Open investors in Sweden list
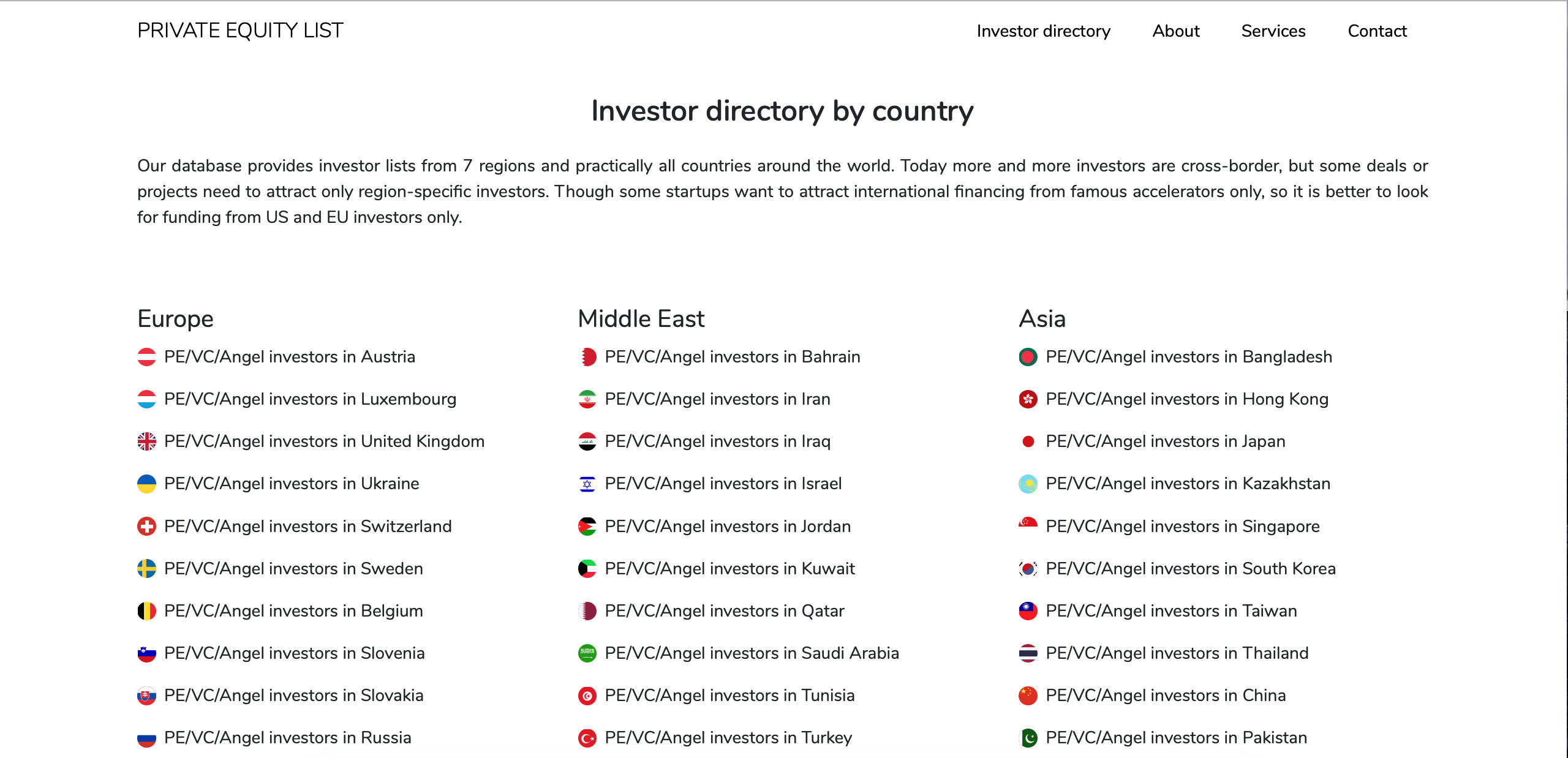This screenshot has height=758, width=1568. point(293,568)
